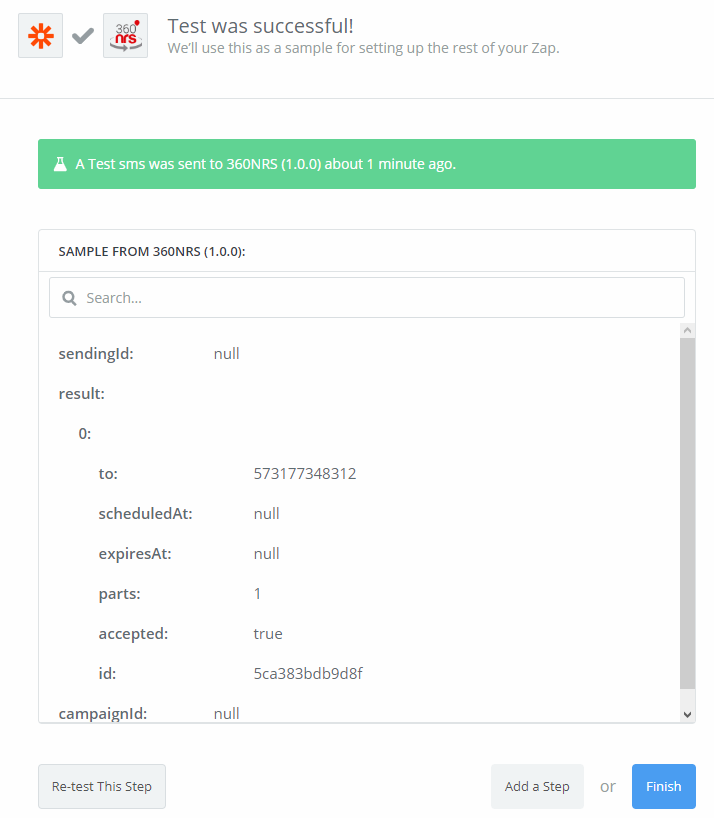Click the magnifying glass search icon
The image size is (714, 818).
[70, 298]
